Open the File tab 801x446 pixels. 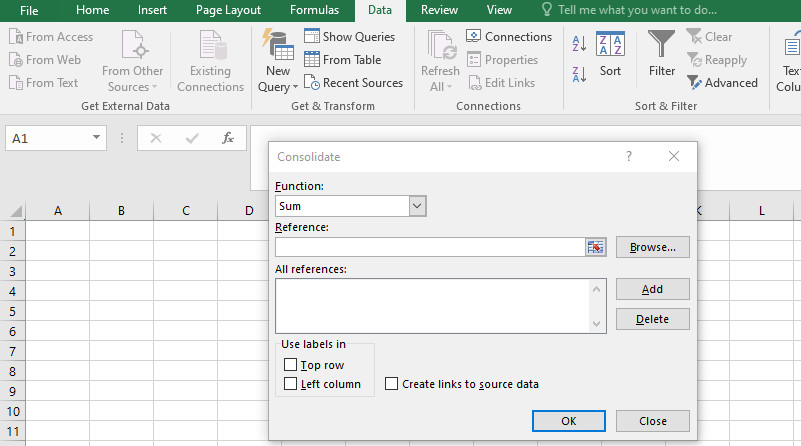[x=29, y=10]
